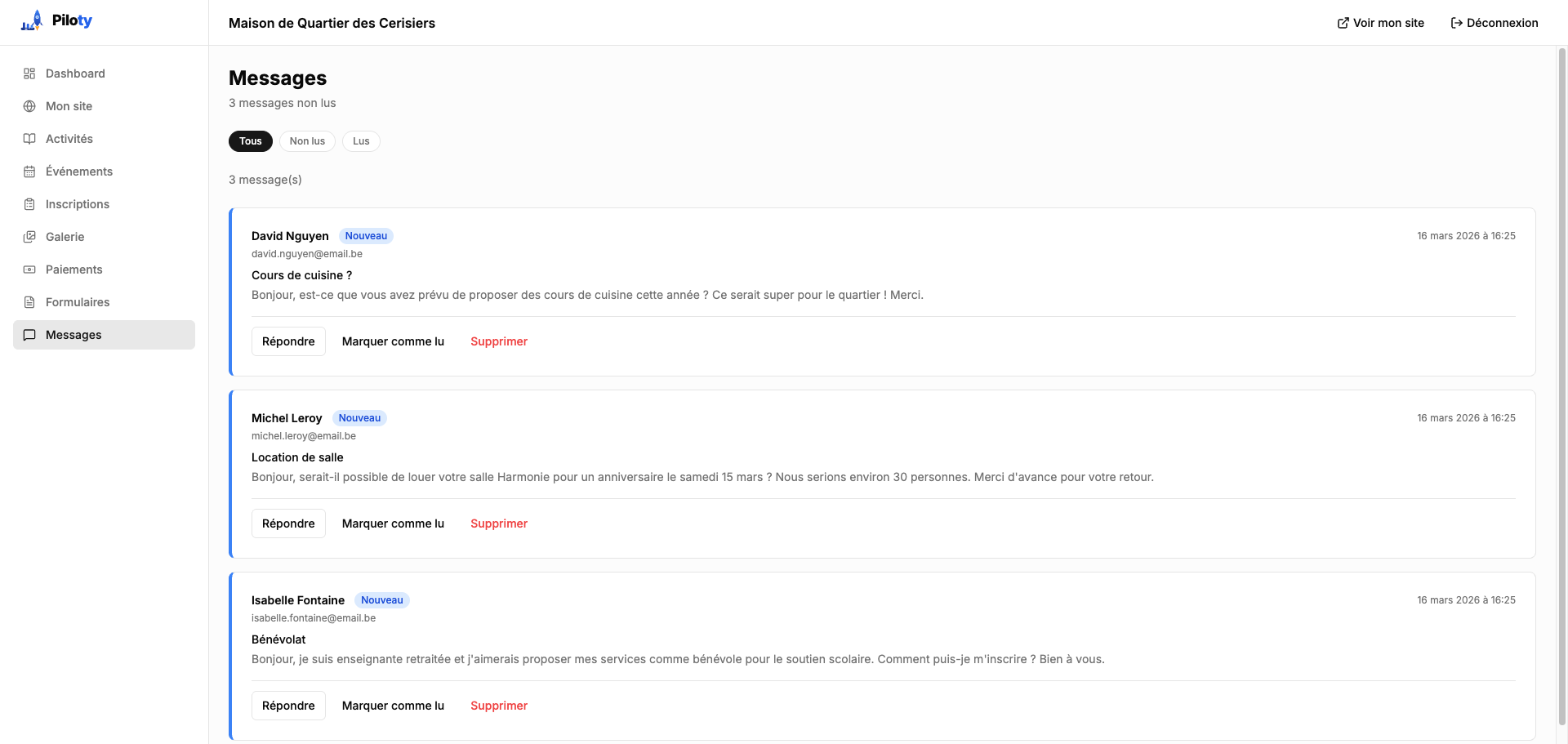The width and height of the screenshot is (1568, 744).
Task: Click the Dashboard icon in the sidebar
Action: click(29, 74)
